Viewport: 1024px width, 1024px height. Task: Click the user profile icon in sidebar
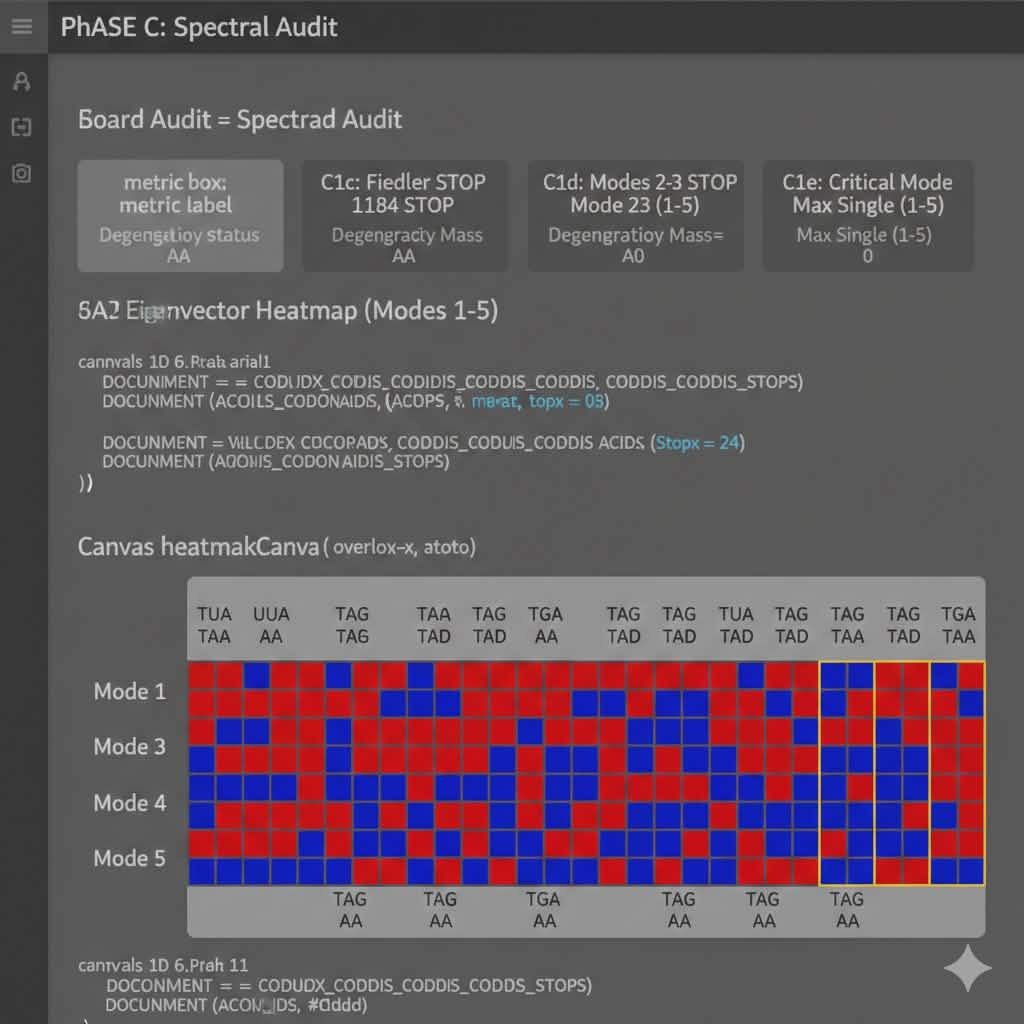pyautogui.click(x=21, y=81)
